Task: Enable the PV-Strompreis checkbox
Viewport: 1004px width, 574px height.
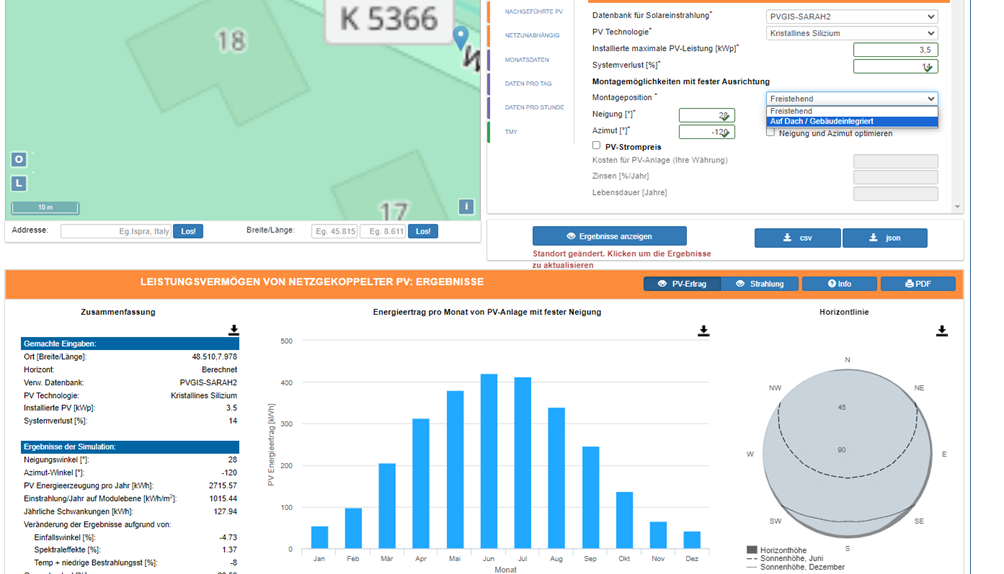Action: pos(597,145)
